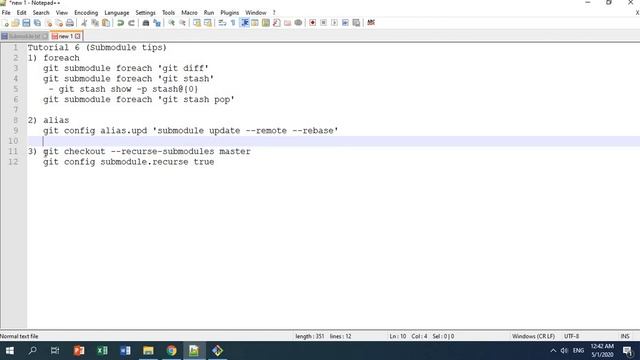Open the Run menu
Screen dimensions: 640x360
209,13
